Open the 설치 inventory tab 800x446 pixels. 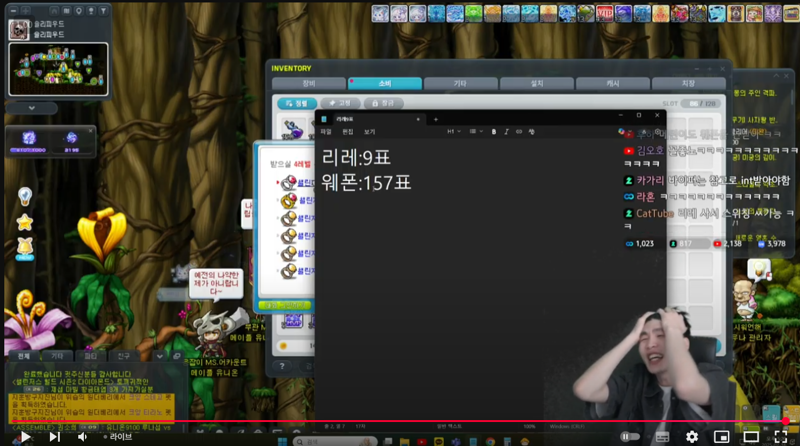coord(537,83)
